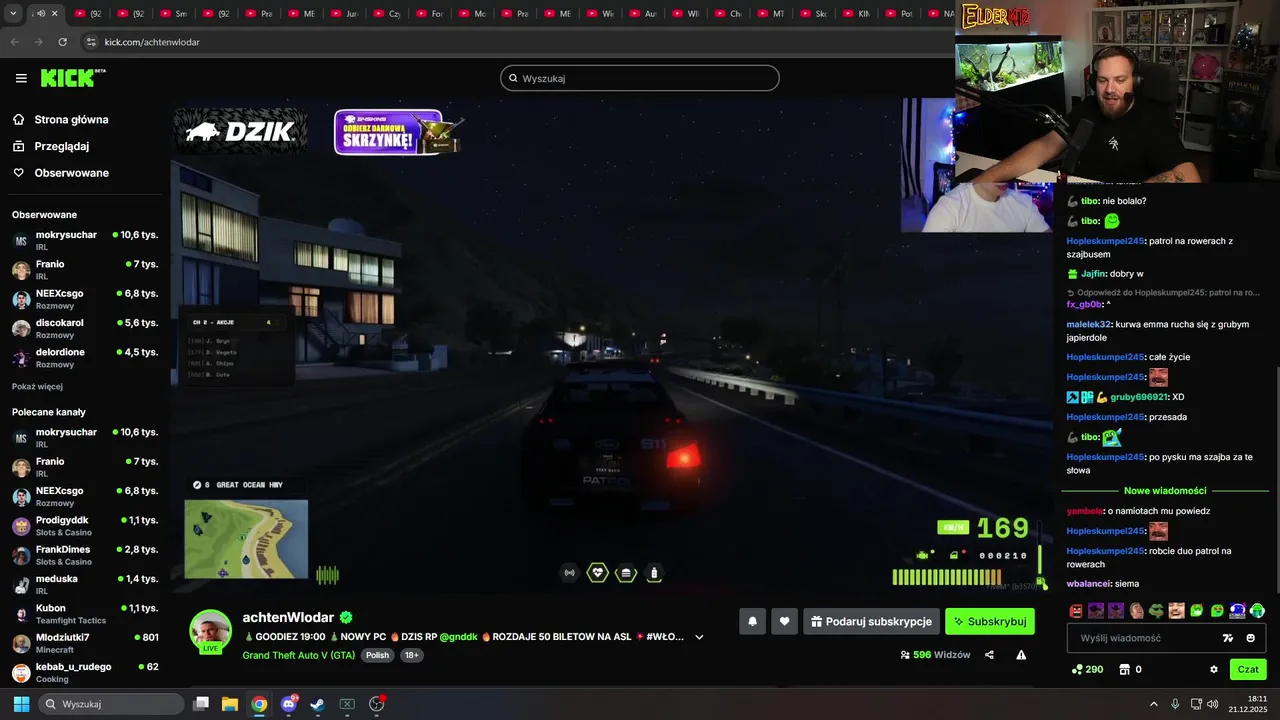Expand Pokaż więcej in followed list

pyautogui.click(x=37, y=386)
